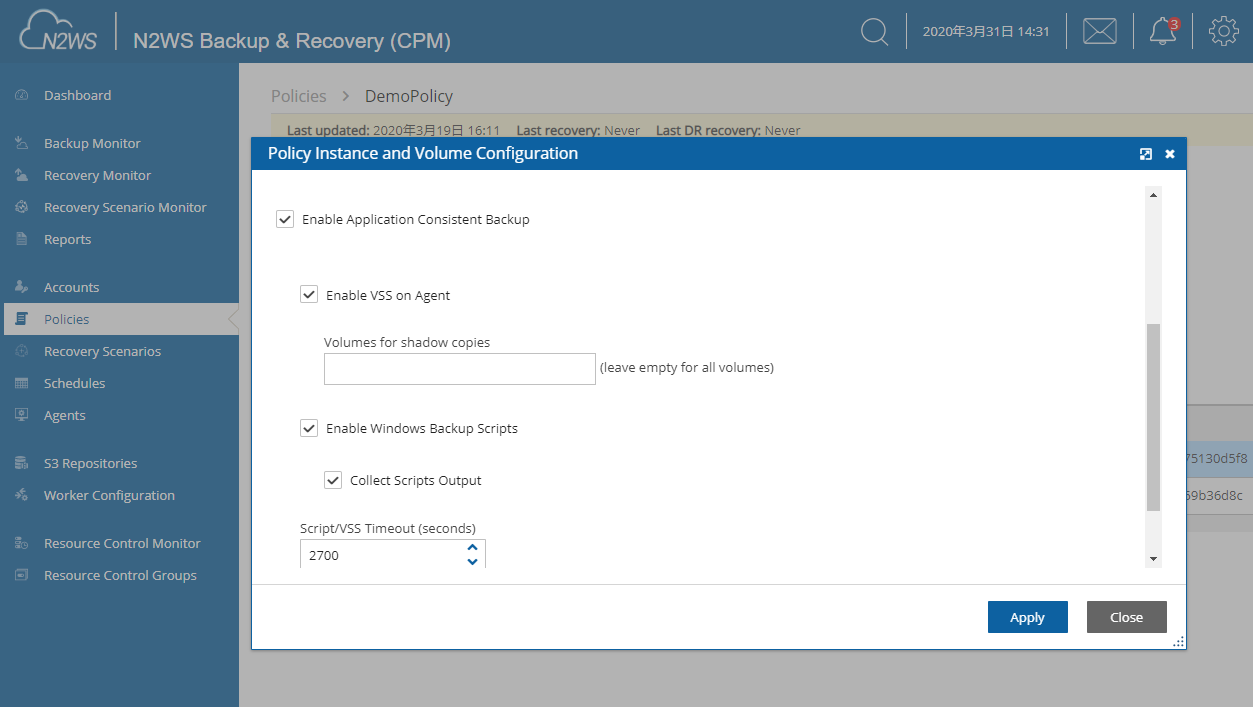1253x707 pixels.
Task: Maximize the dialog using the expand icon
Action: (x=1146, y=154)
